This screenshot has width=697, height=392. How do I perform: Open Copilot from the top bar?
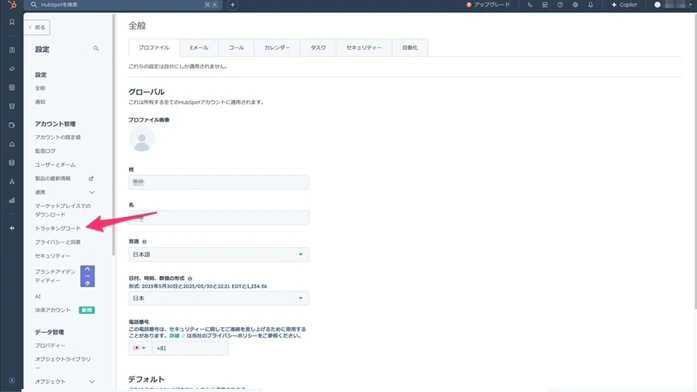(625, 5)
